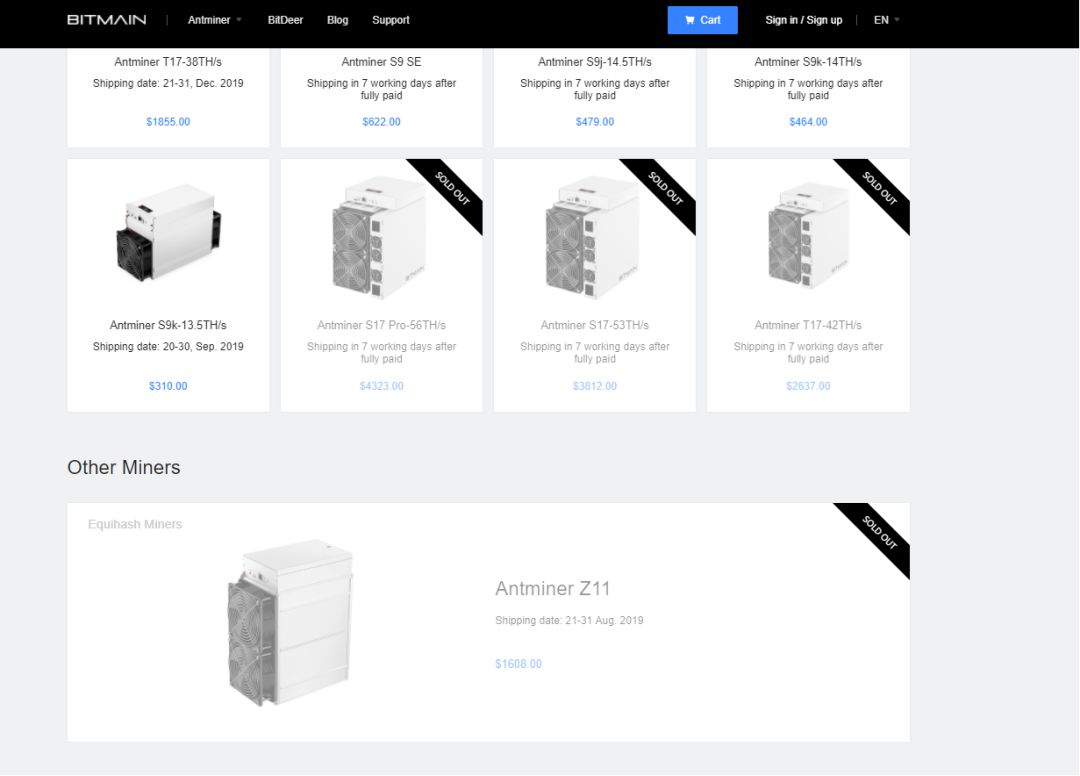Image resolution: width=1080 pixels, height=776 pixels.
Task: Click the Antminer S9k-13.5TH/s product image
Action: point(168,233)
